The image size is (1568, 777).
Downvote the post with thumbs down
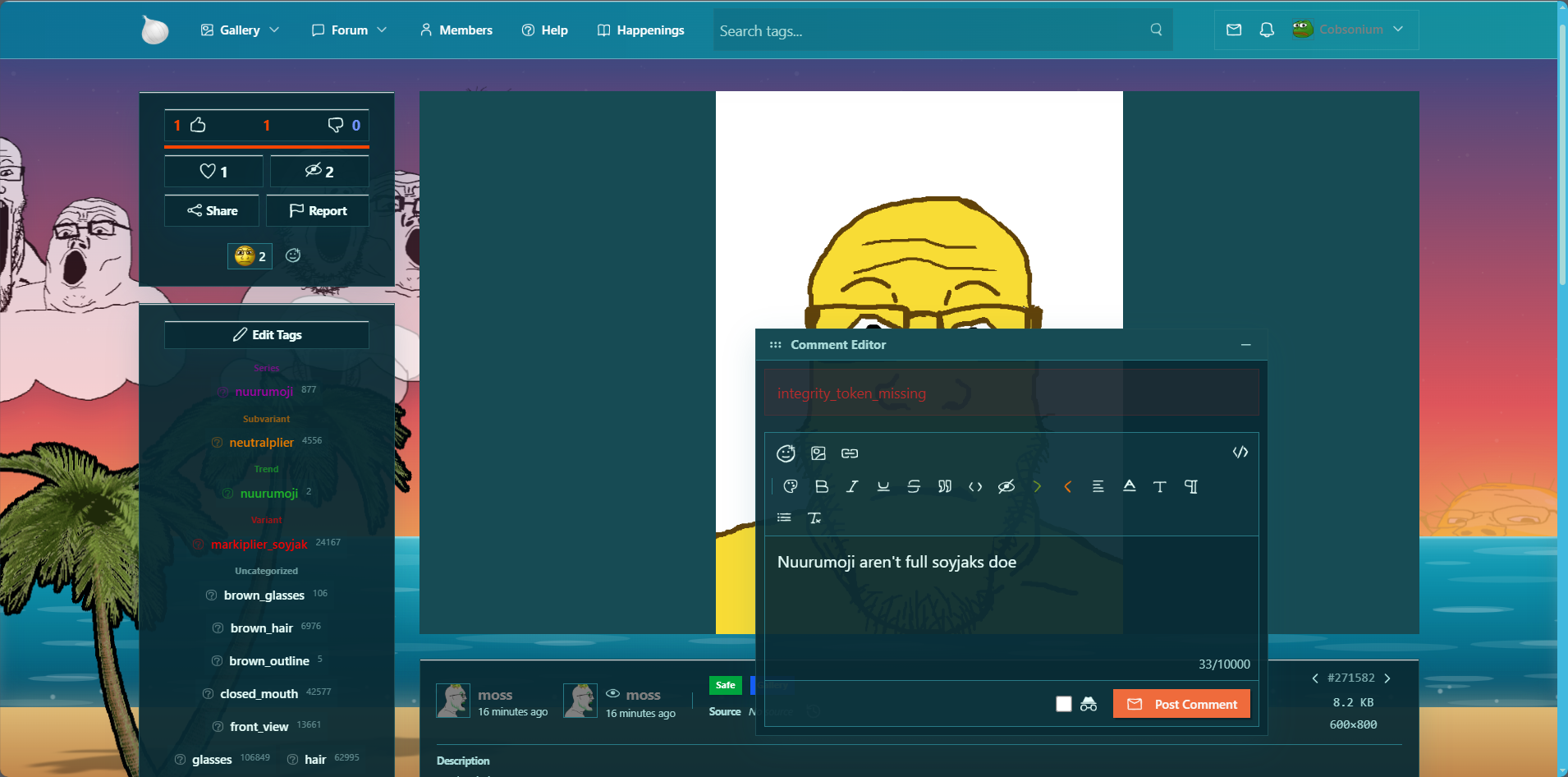pos(336,125)
